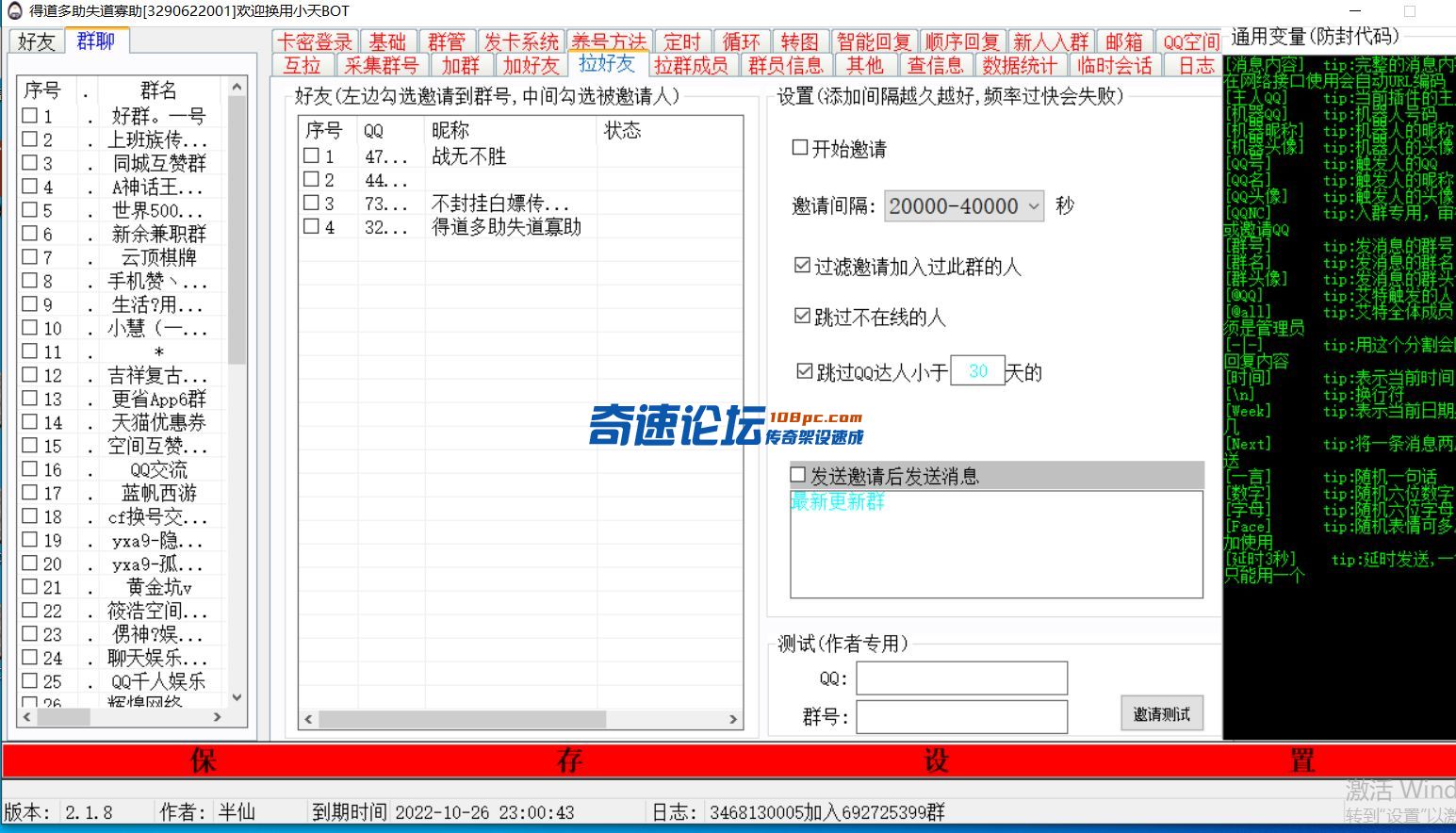Open the 群管 tab
1456x833 pixels.
coord(446,41)
